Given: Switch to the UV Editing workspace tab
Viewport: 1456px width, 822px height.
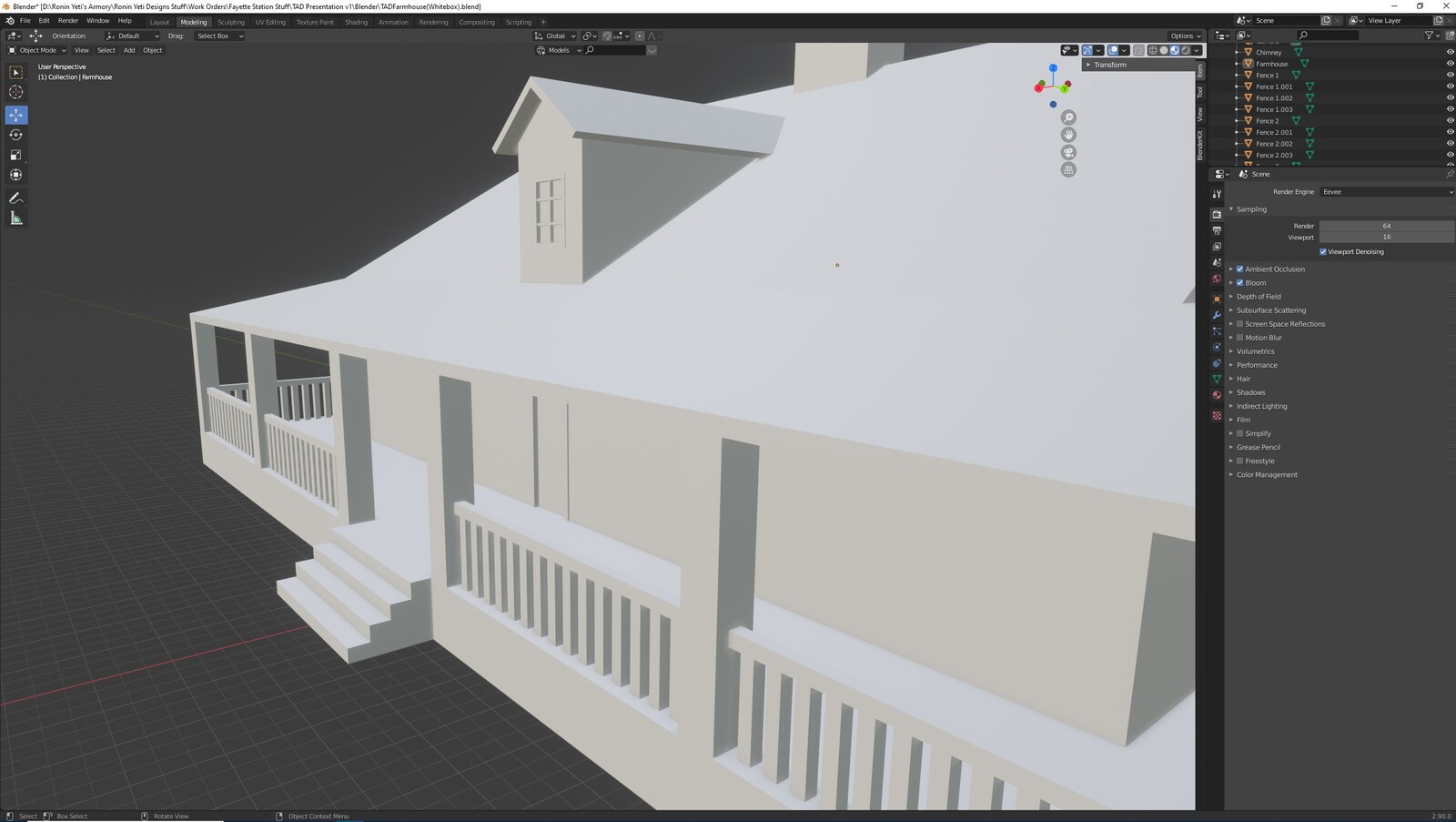Looking at the screenshot, I should point(270,22).
